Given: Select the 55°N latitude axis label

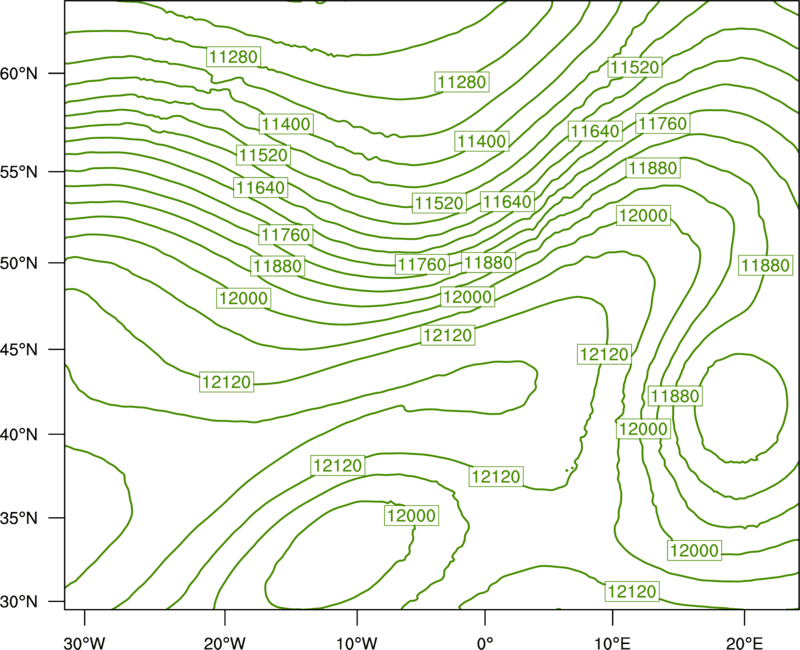Looking at the screenshot, I should [x=19, y=172].
